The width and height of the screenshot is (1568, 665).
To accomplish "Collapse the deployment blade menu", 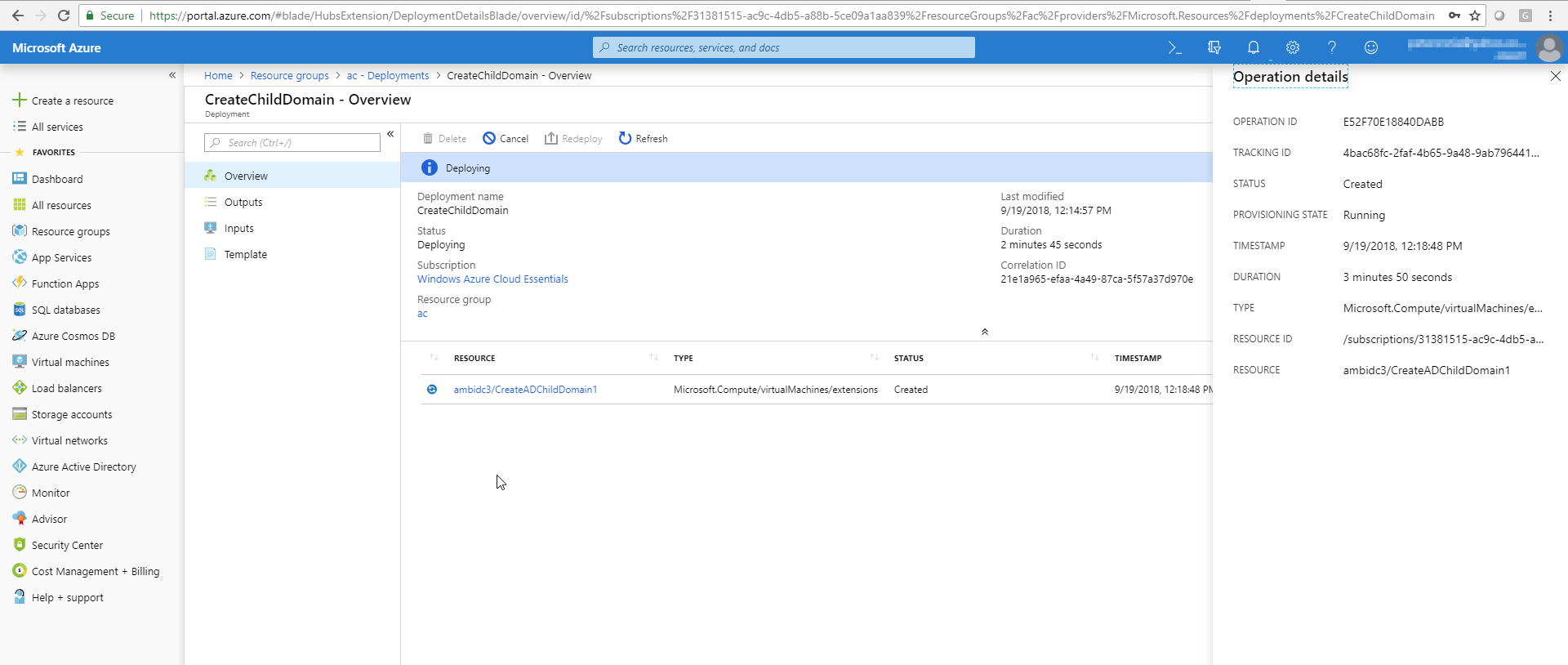I will click(390, 134).
